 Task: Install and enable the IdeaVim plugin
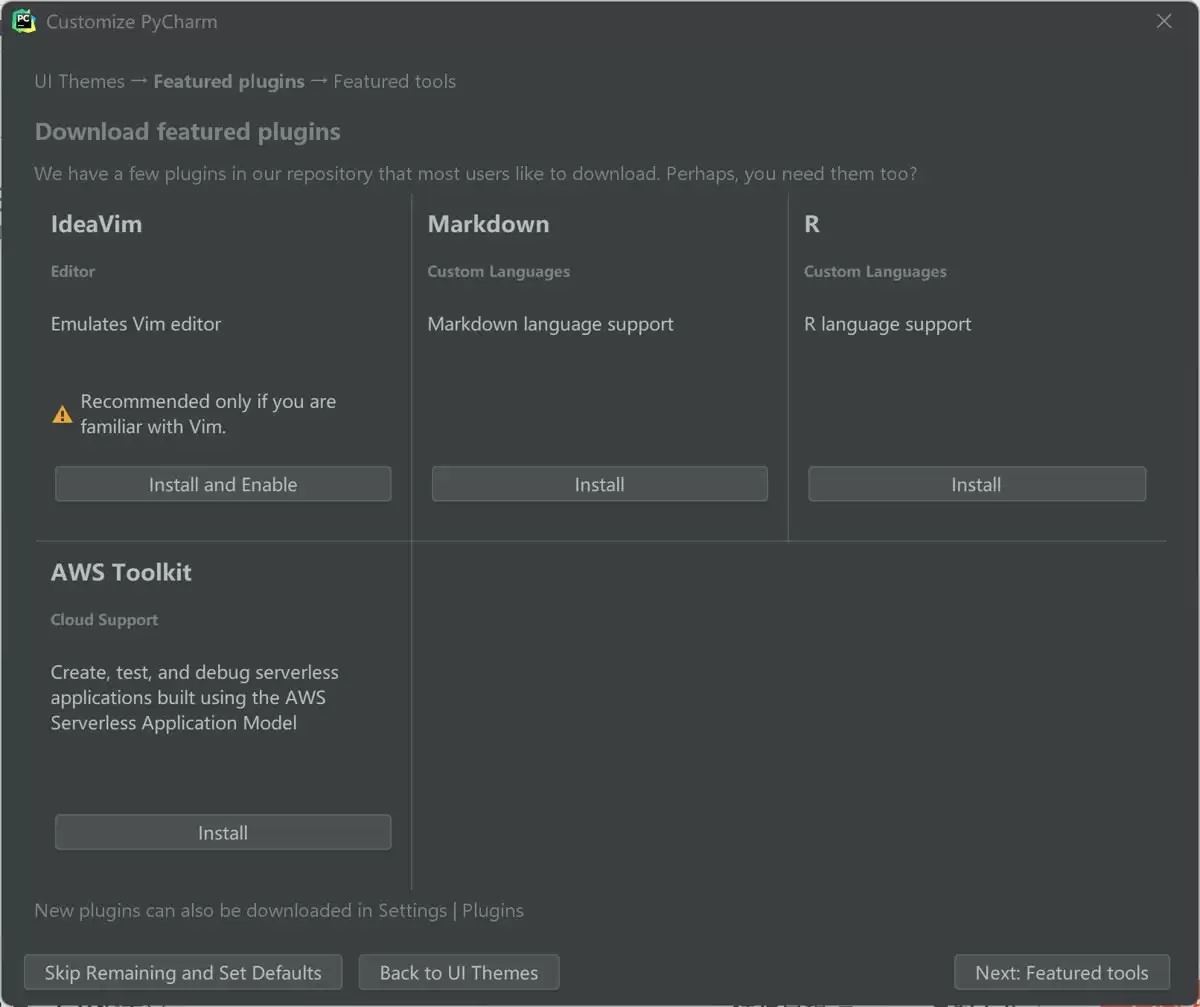(x=223, y=484)
